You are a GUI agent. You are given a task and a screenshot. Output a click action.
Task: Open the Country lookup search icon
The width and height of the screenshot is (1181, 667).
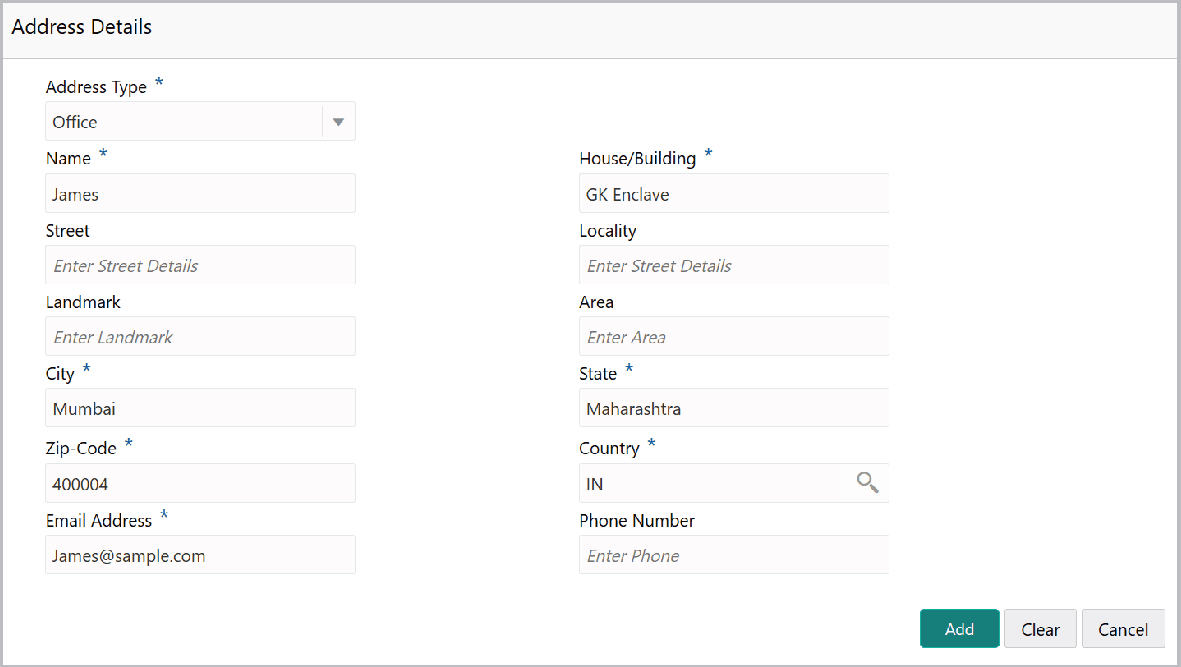pos(867,483)
